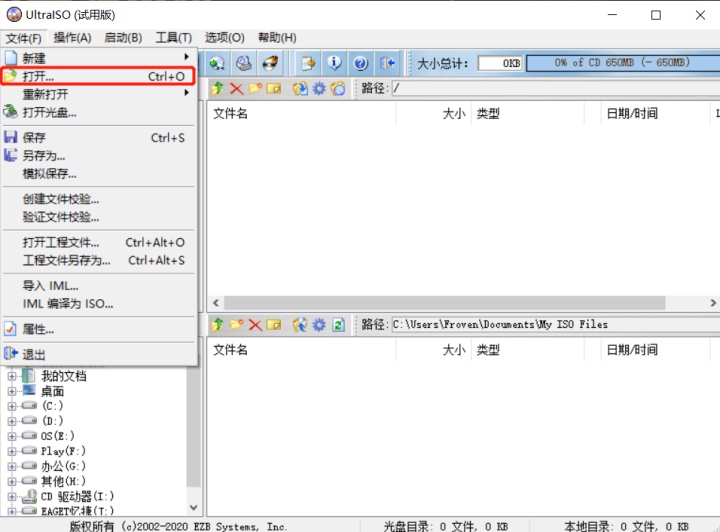
Task: Choose IML 编译为 ISO... menu entry
Action: click(x=98, y=303)
